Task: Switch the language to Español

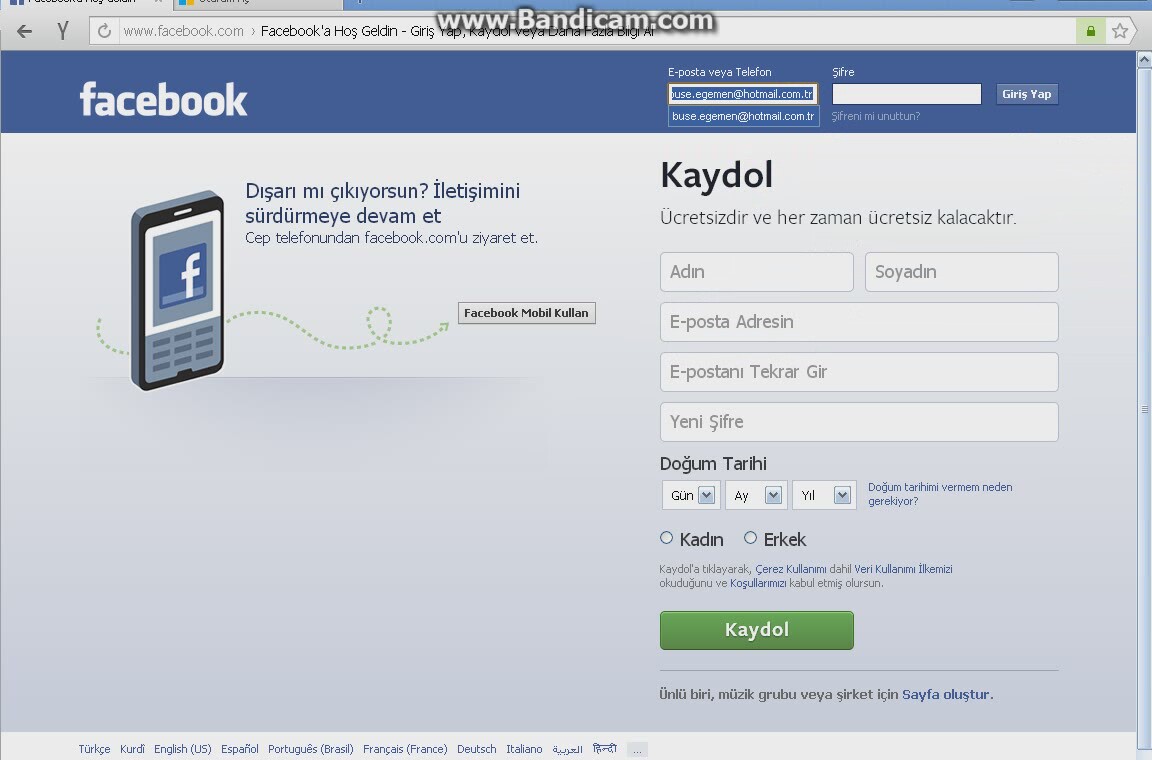Action: coord(240,749)
